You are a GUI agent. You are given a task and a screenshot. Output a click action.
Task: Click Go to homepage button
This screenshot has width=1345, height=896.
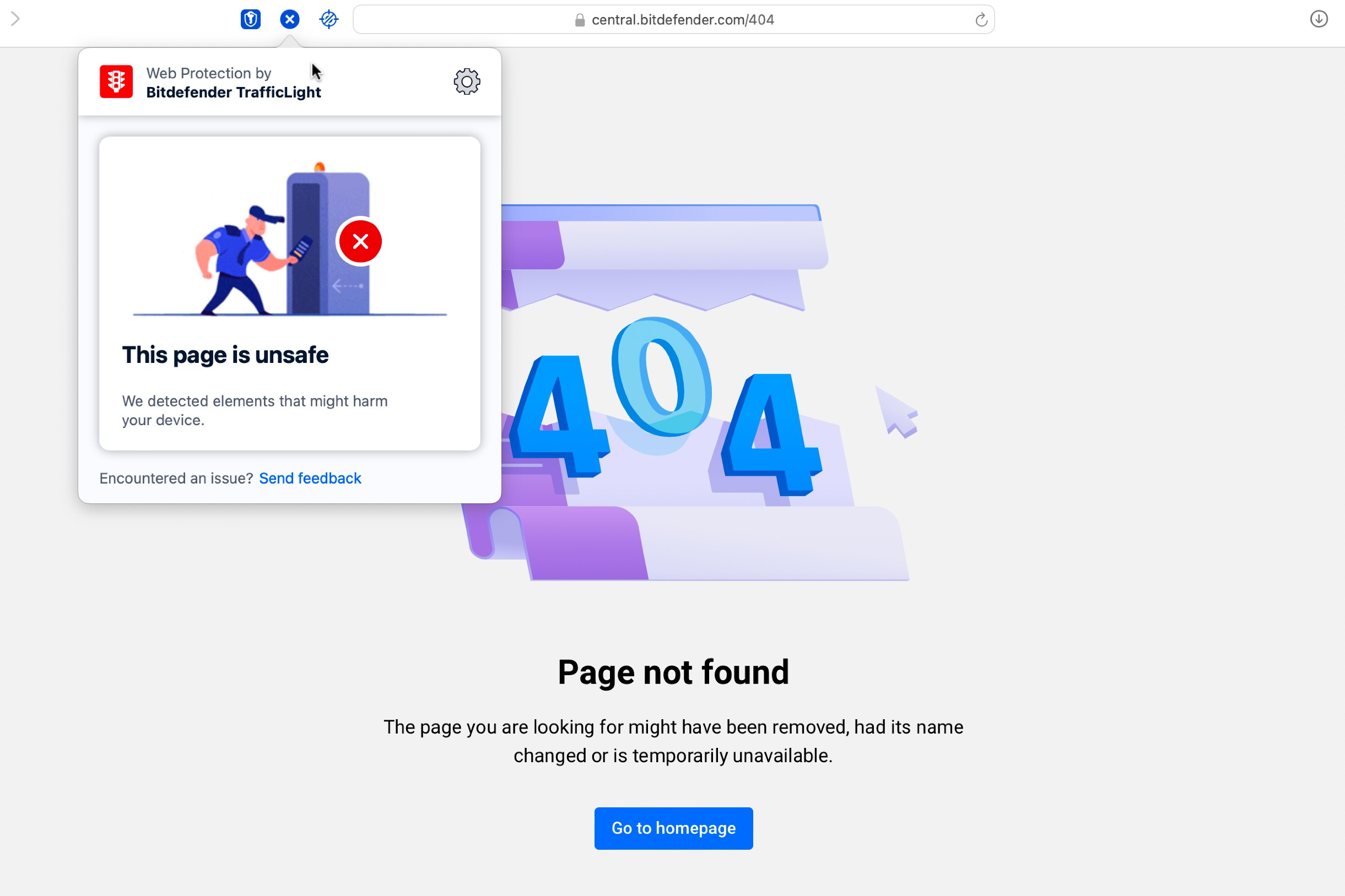673,828
